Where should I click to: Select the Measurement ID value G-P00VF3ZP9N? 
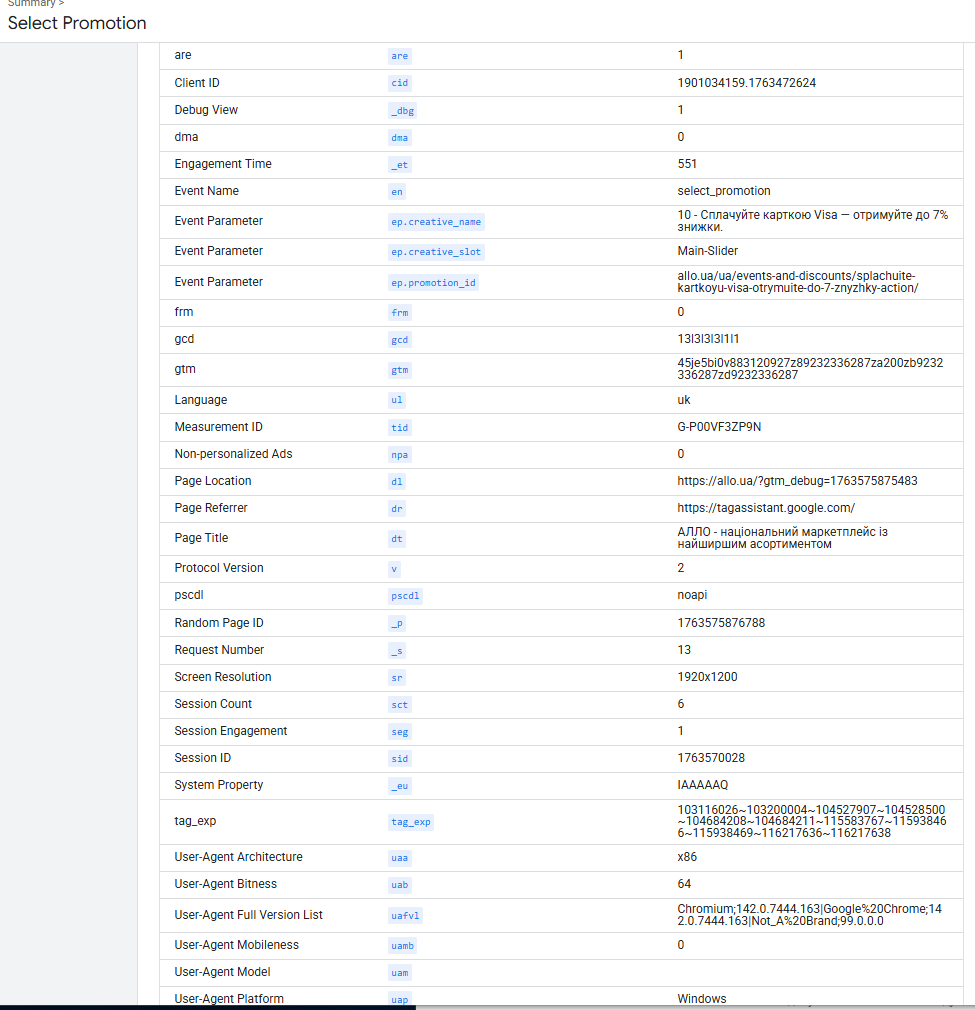tap(719, 427)
